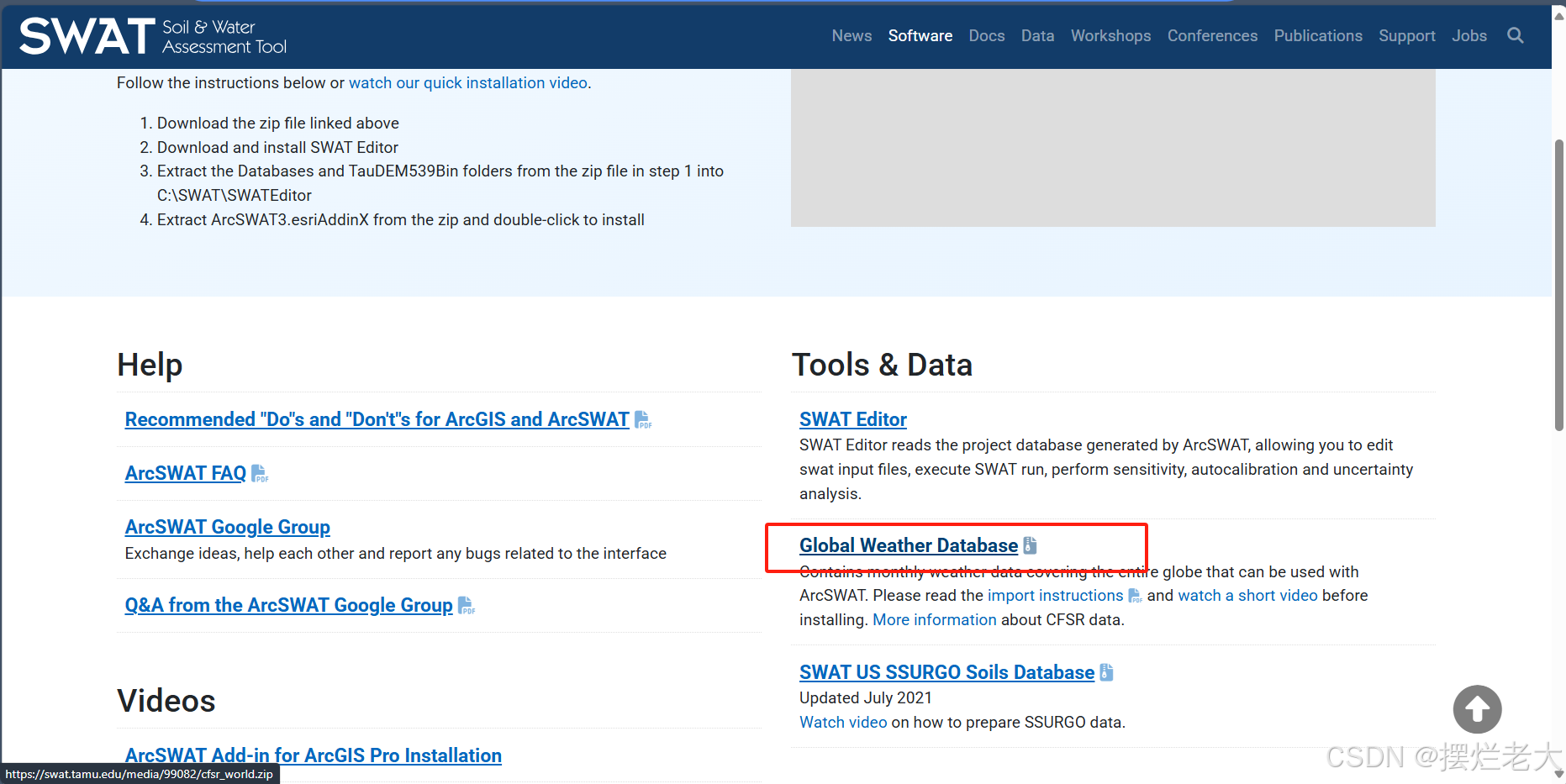The height and width of the screenshot is (784, 1566).
Task: Open the Docs menu
Action: pyautogui.click(x=987, y=36)
